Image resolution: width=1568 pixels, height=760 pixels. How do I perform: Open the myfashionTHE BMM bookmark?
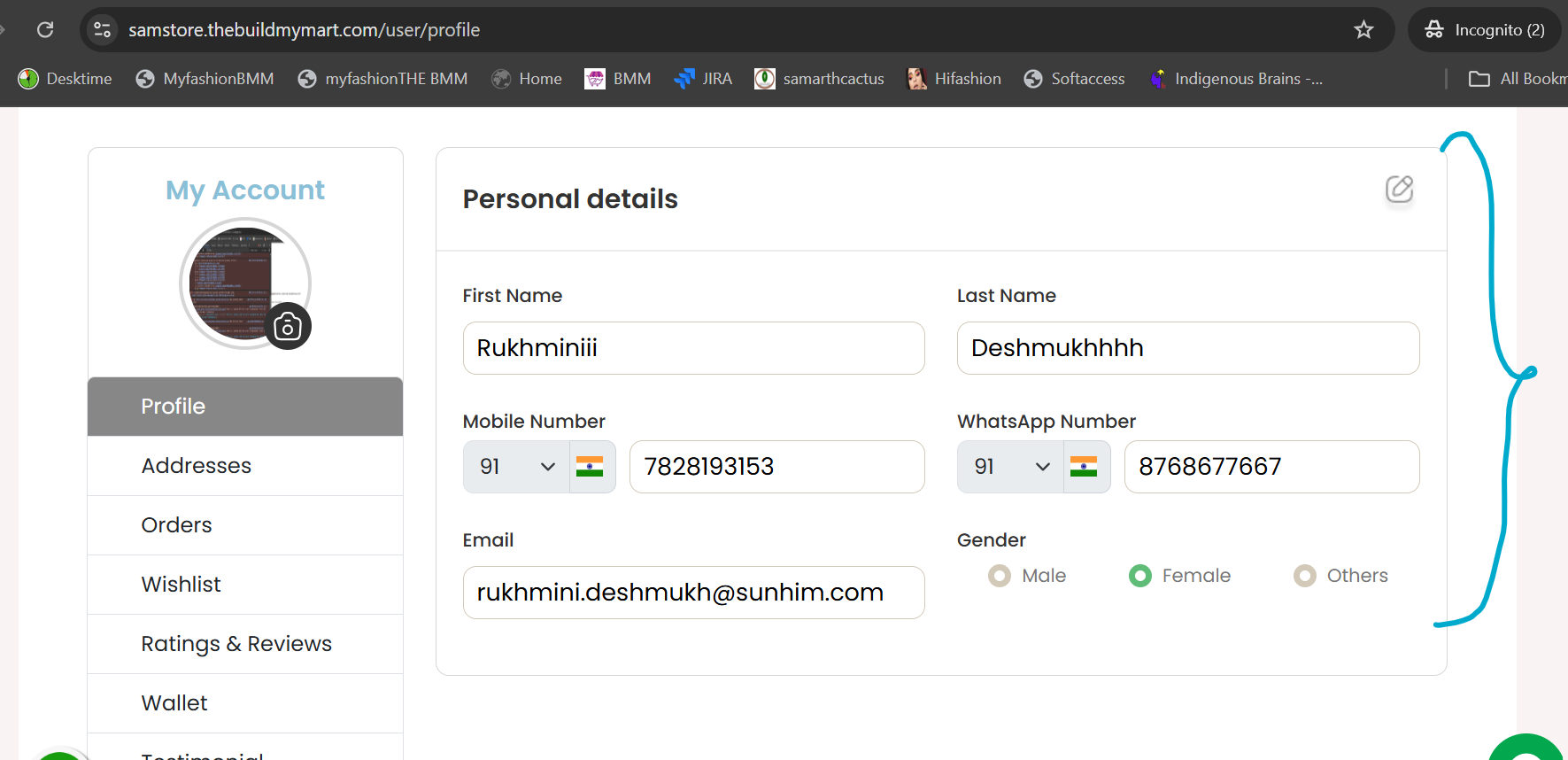click(x=382, y=79)
